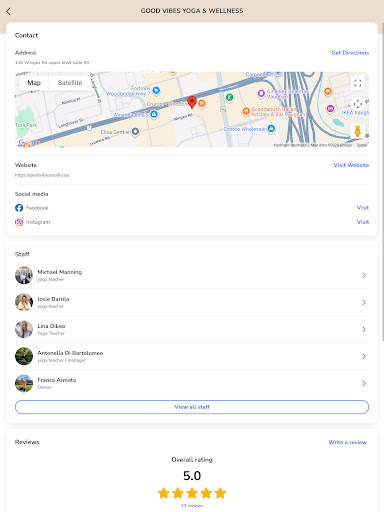384x512 pixels.
Task: Select the Street View pegman icon
Action: tap(358, 131)
